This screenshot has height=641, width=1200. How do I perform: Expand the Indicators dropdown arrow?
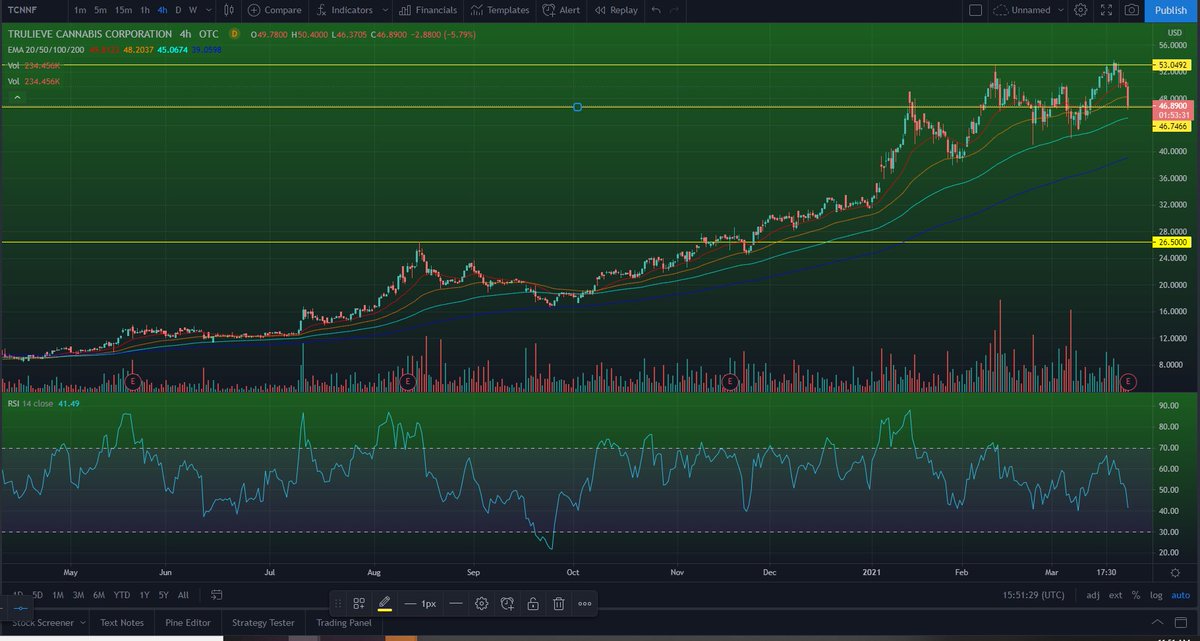pyautogui.click(x=387, y=10)
